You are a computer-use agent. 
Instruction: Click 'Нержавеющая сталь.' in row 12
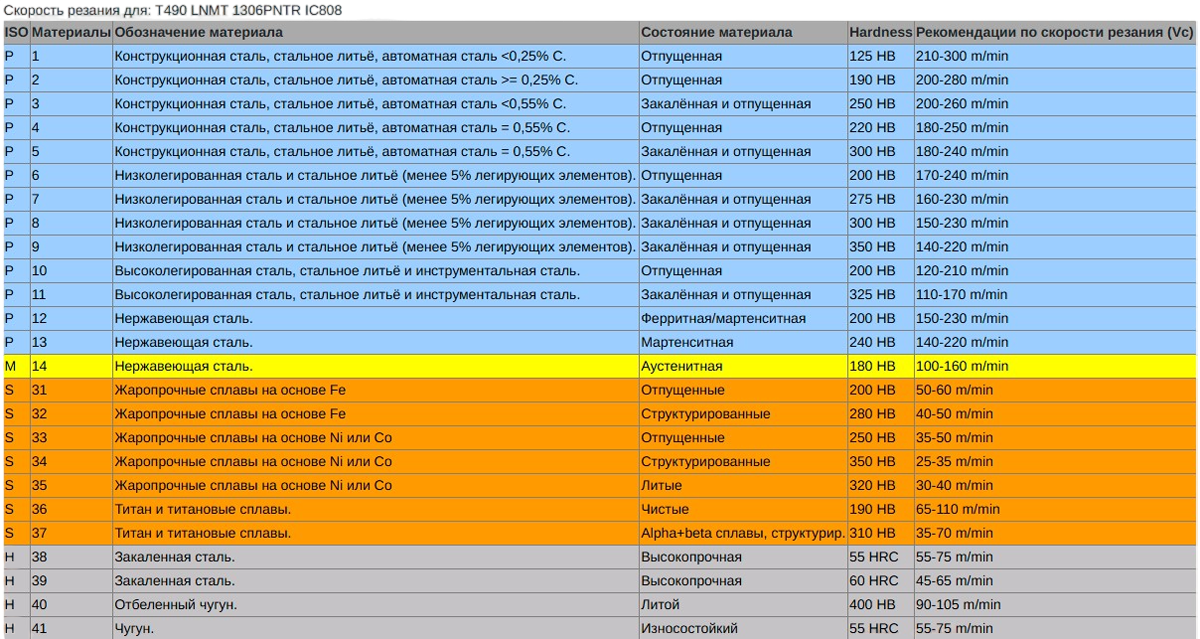click(x=375, y=319)
